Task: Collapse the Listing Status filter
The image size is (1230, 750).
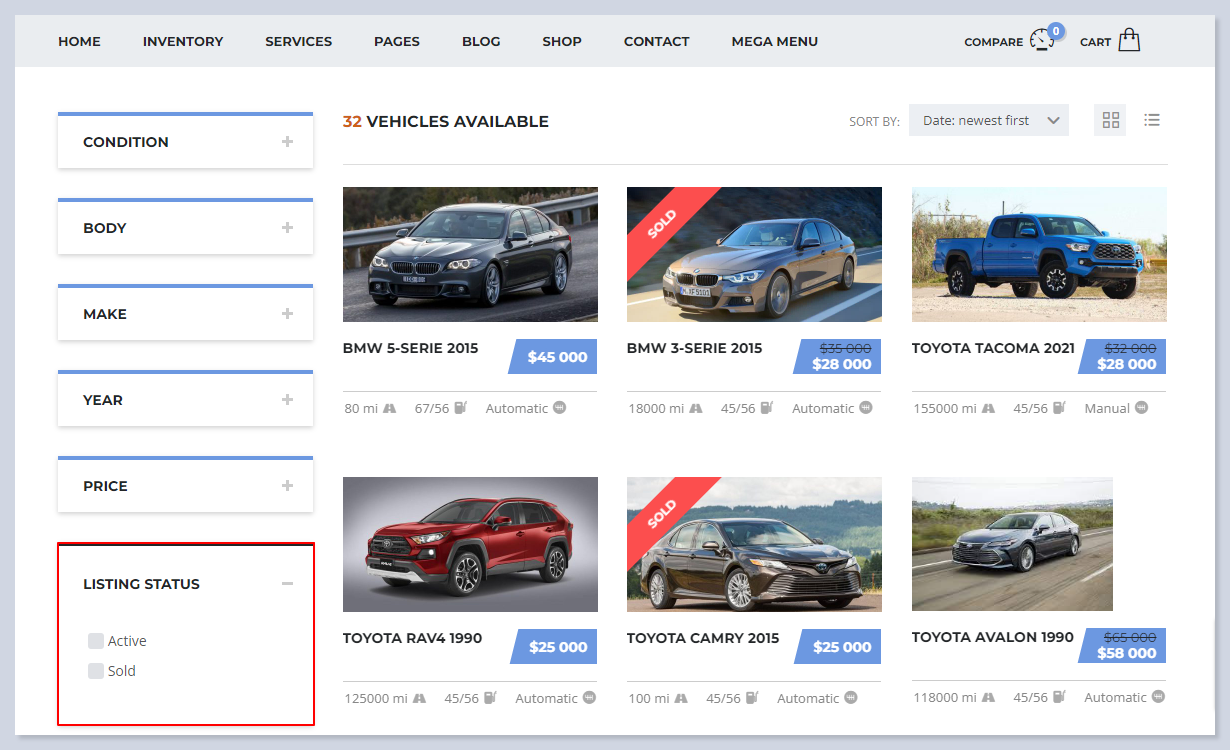Action: tap(287, 584)
